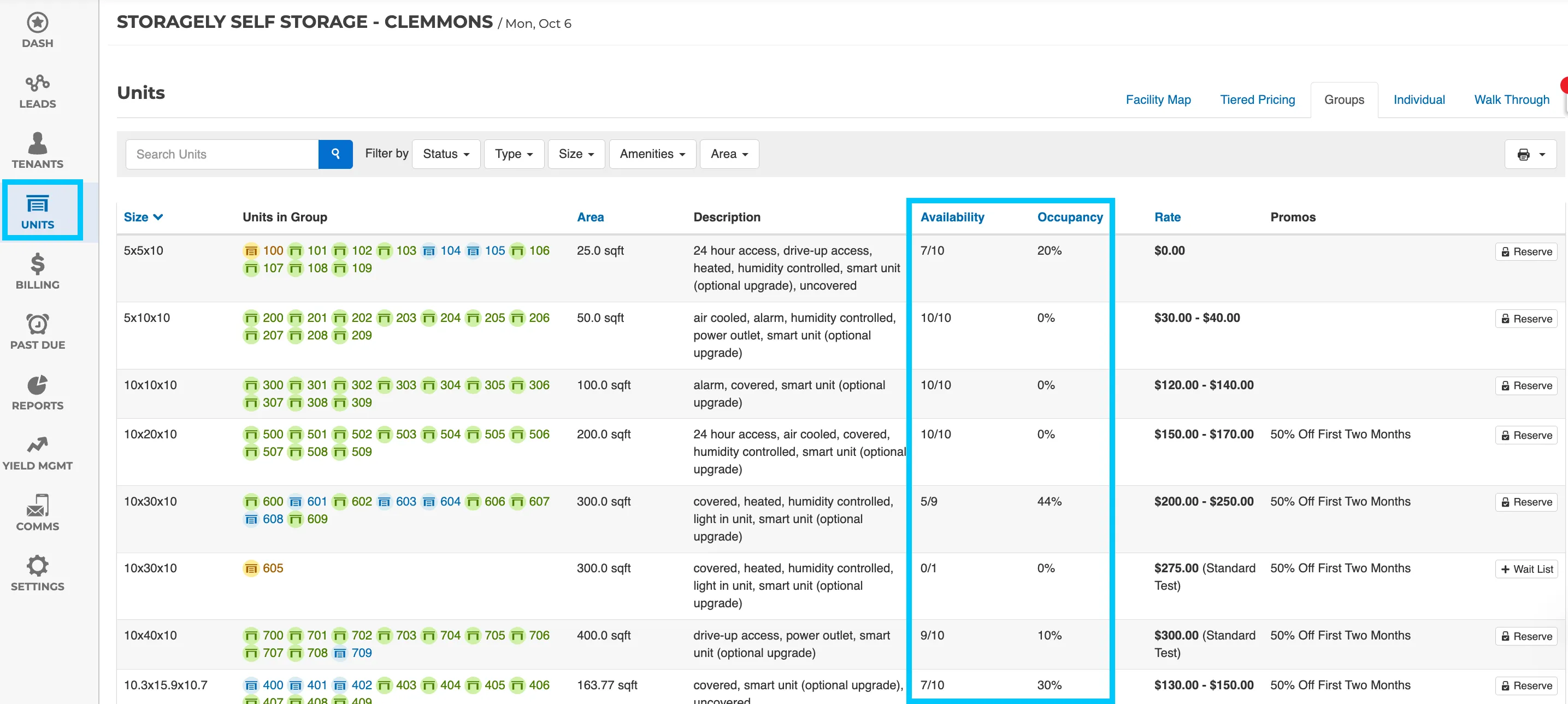1568x704 pixels.
Task: Click the blue icon of unit 104
Action: [428, 251]
